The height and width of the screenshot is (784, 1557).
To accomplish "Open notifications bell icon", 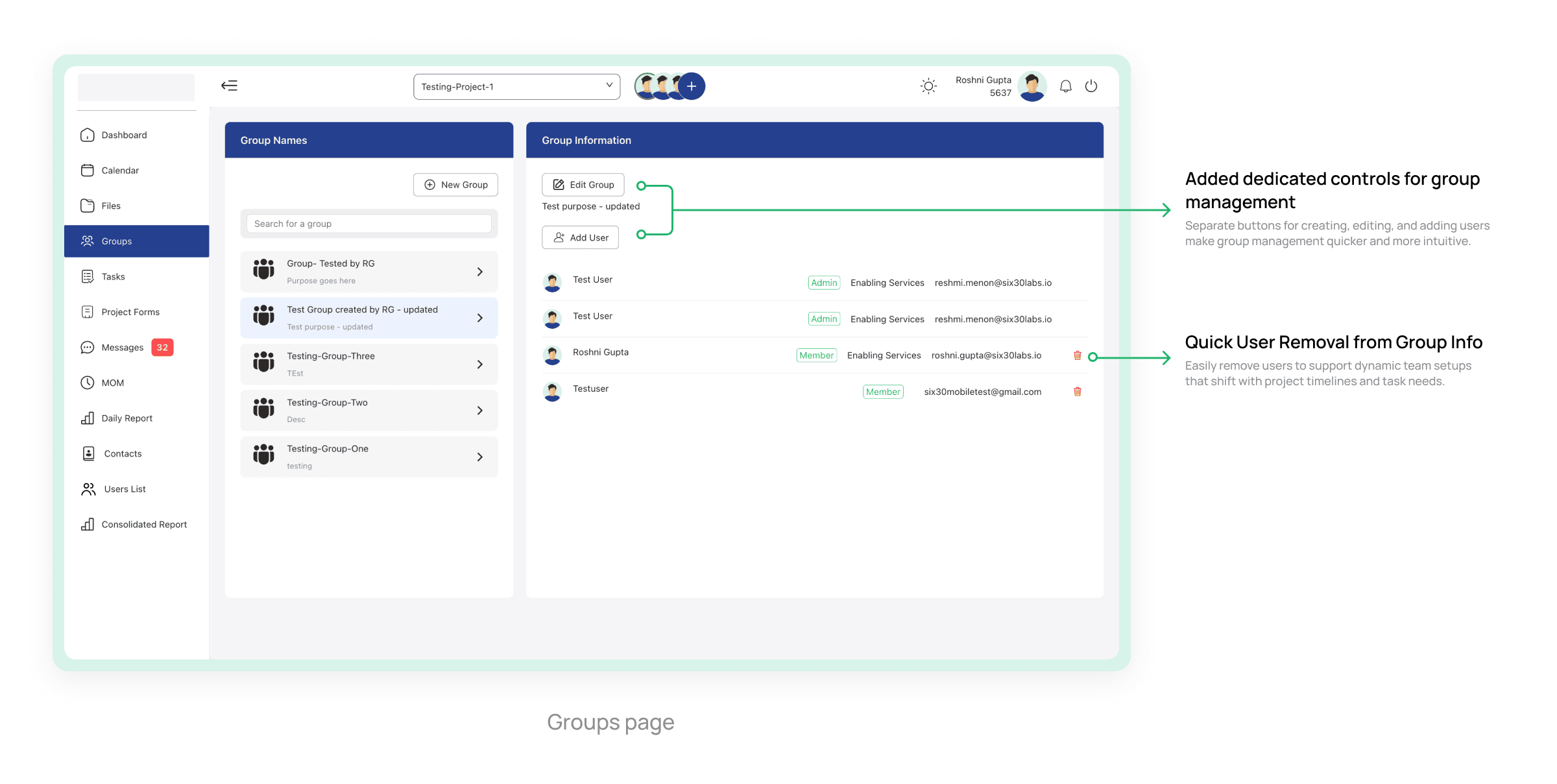I will (1065, 86).
